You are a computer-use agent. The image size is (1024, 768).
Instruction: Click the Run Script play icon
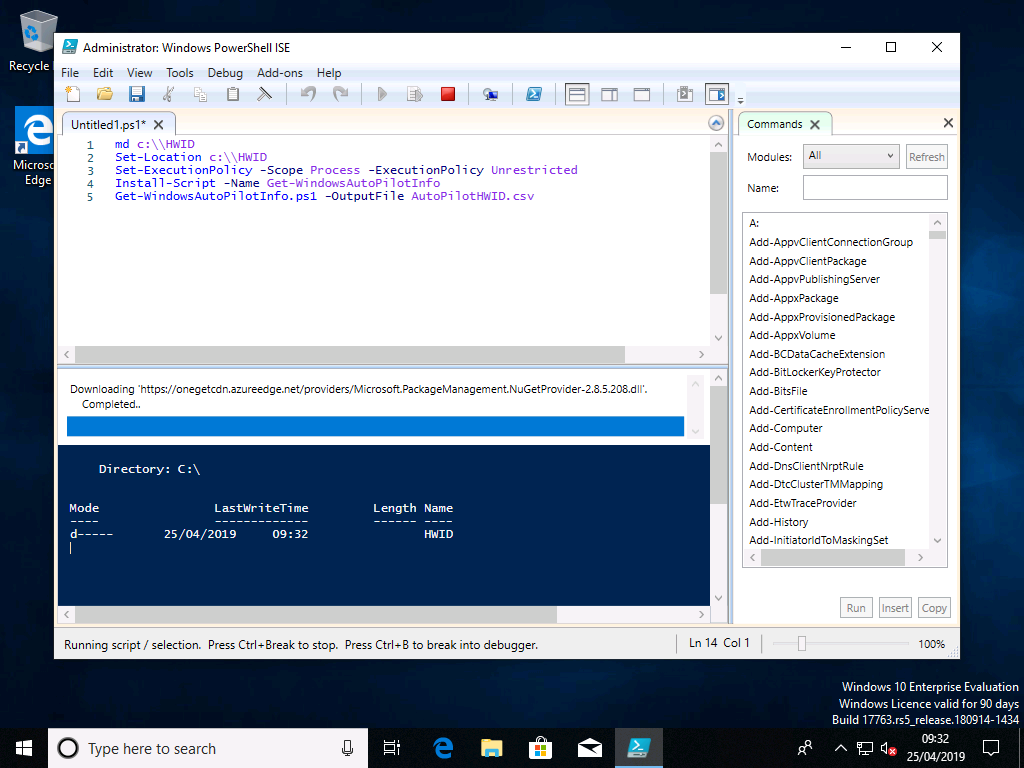click(x=383, y=94)
